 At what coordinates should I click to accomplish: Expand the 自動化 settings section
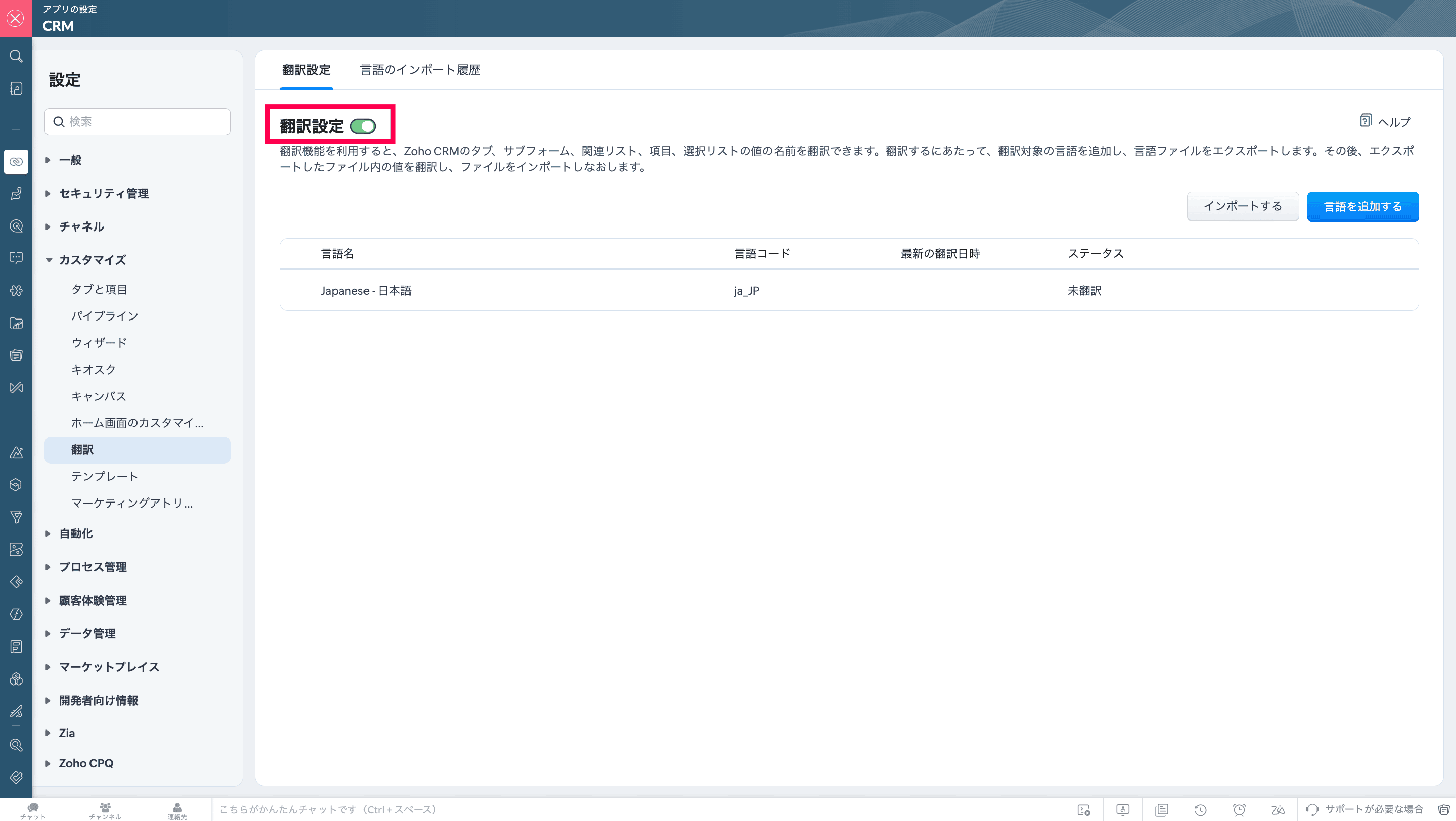click(x=76, y=533)
